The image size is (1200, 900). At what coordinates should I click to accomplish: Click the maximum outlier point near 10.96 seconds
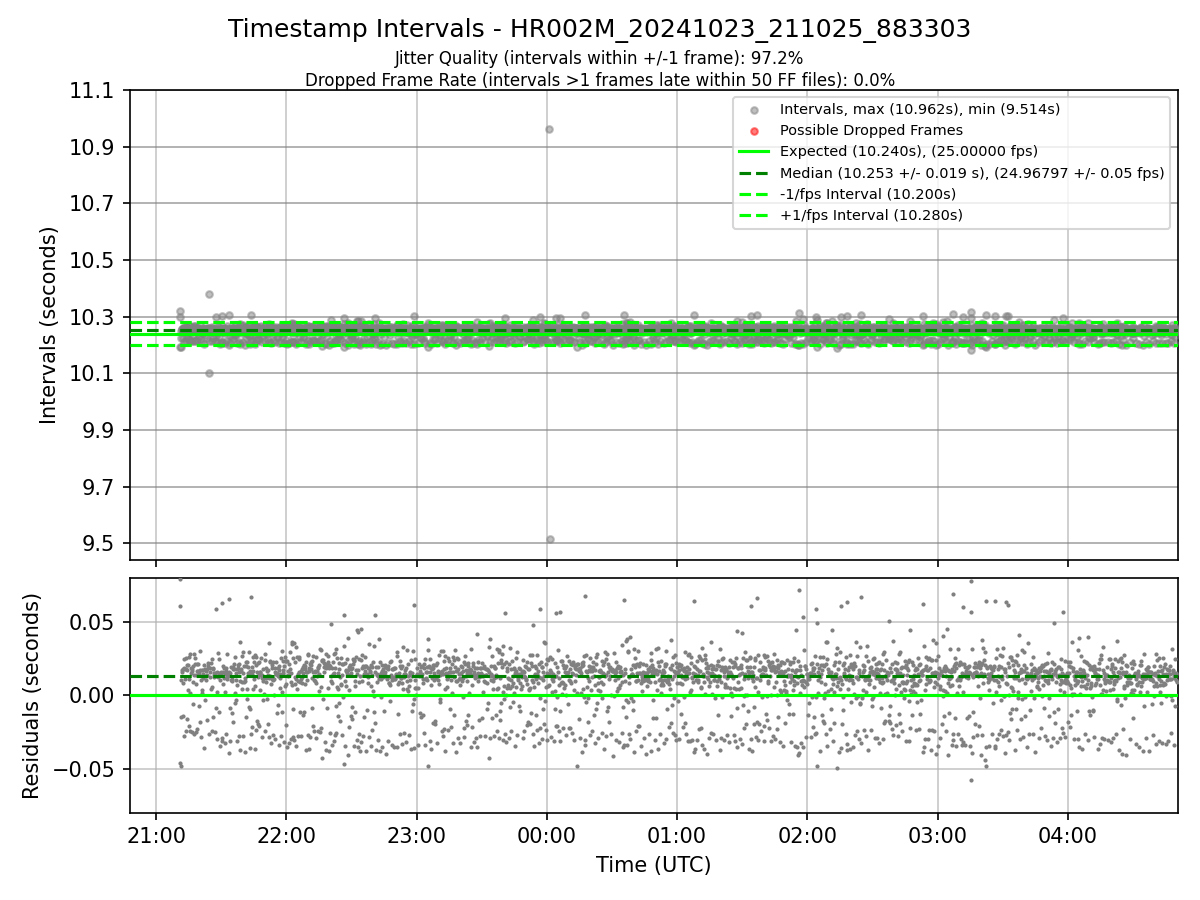[549, 129]
